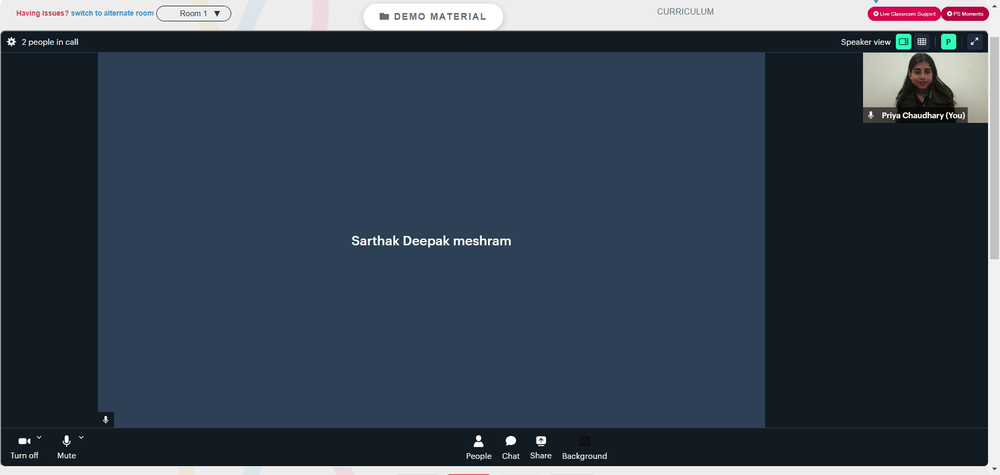Screen dimensions: 1000x475
Task: Open DEMO MATERIAL tab
Action: [x=433, y=17]
